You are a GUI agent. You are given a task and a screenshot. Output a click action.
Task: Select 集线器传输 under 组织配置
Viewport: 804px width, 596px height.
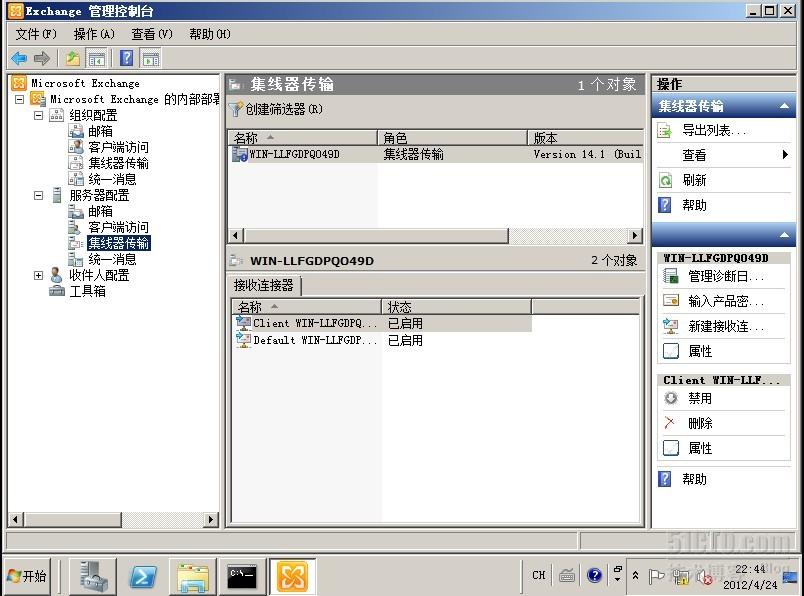pyautogui.click(x=118, y=163)
